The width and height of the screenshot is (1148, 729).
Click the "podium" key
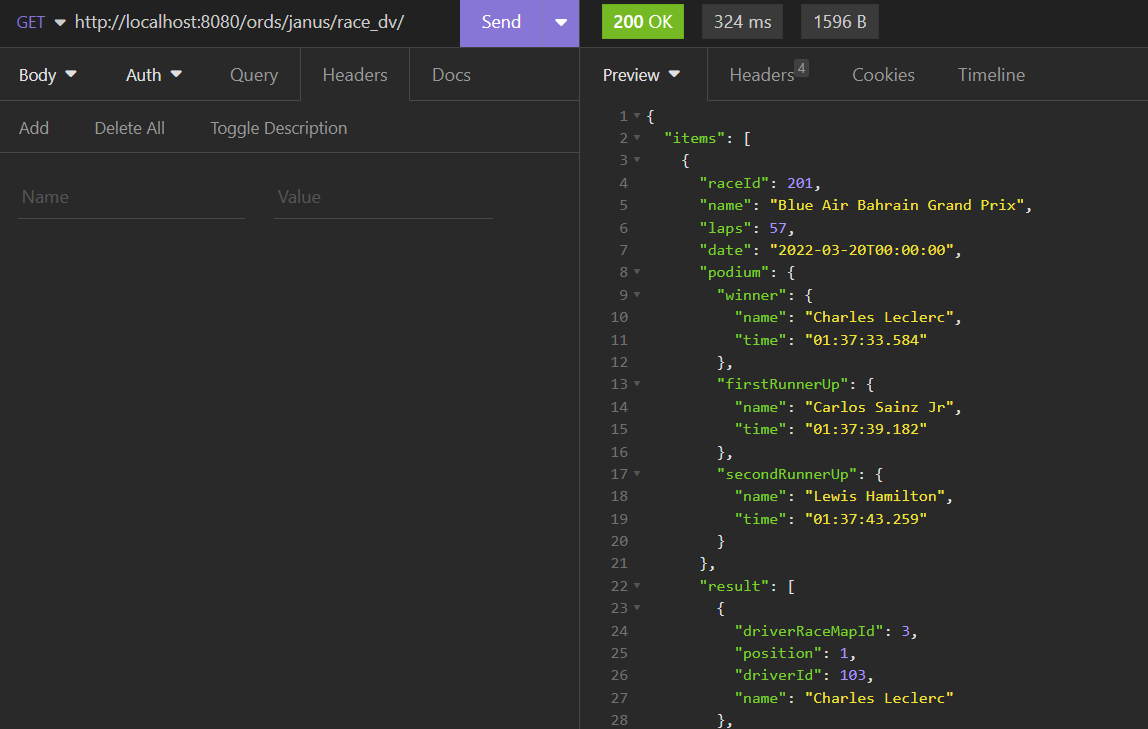click(x=734, y=272)
